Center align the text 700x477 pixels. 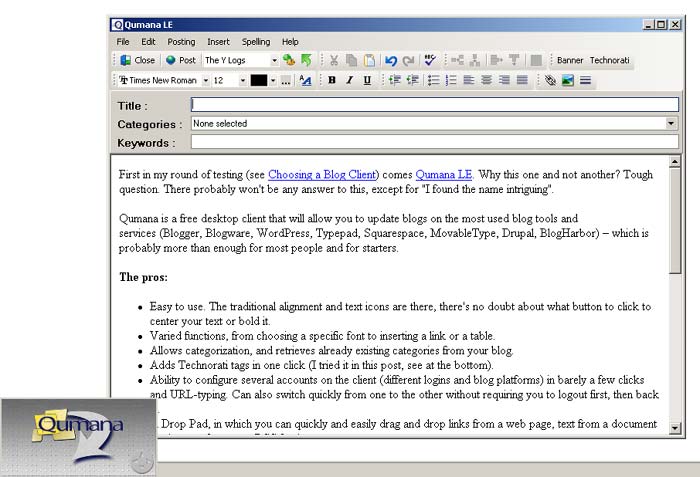[x=487, y=80]
